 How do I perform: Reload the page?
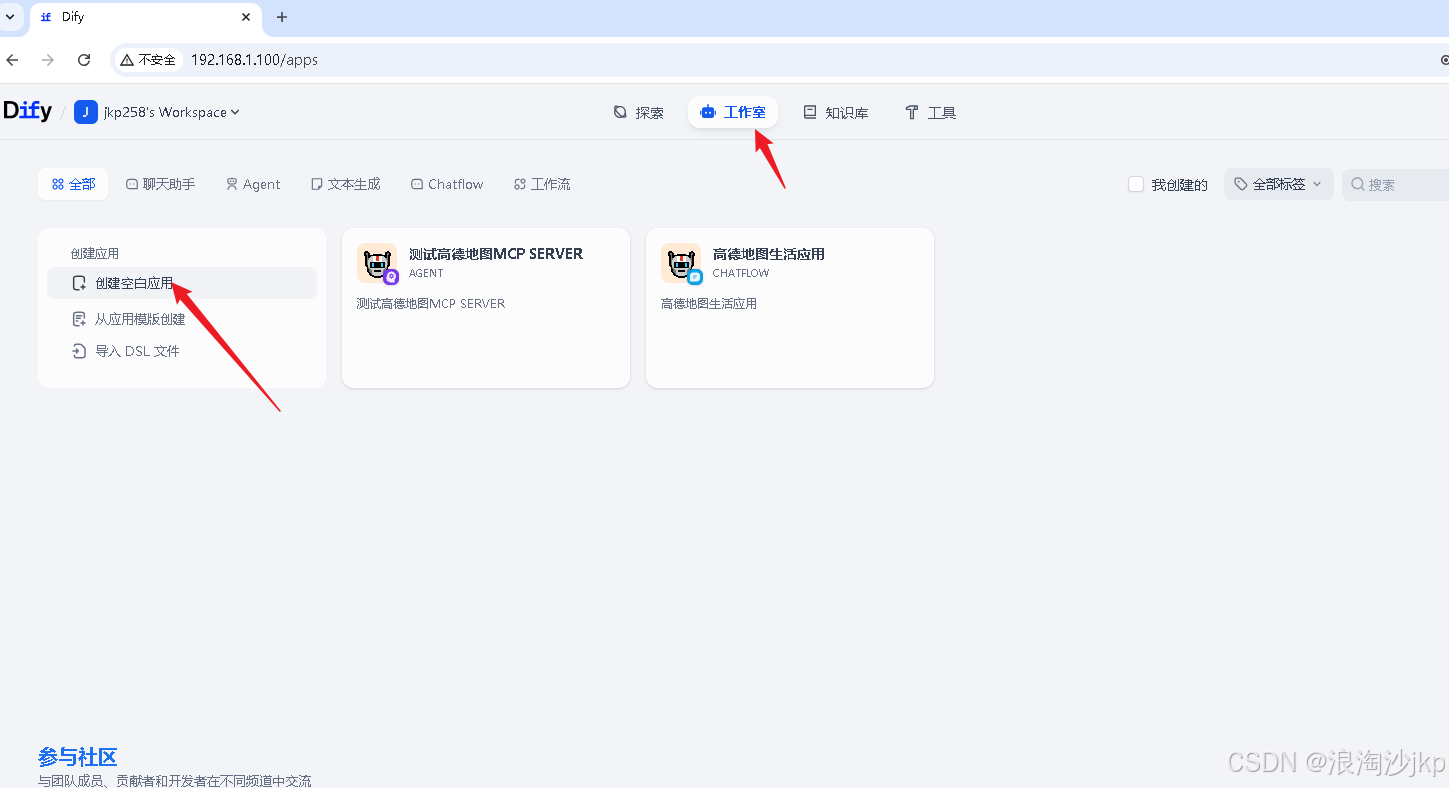84,60
